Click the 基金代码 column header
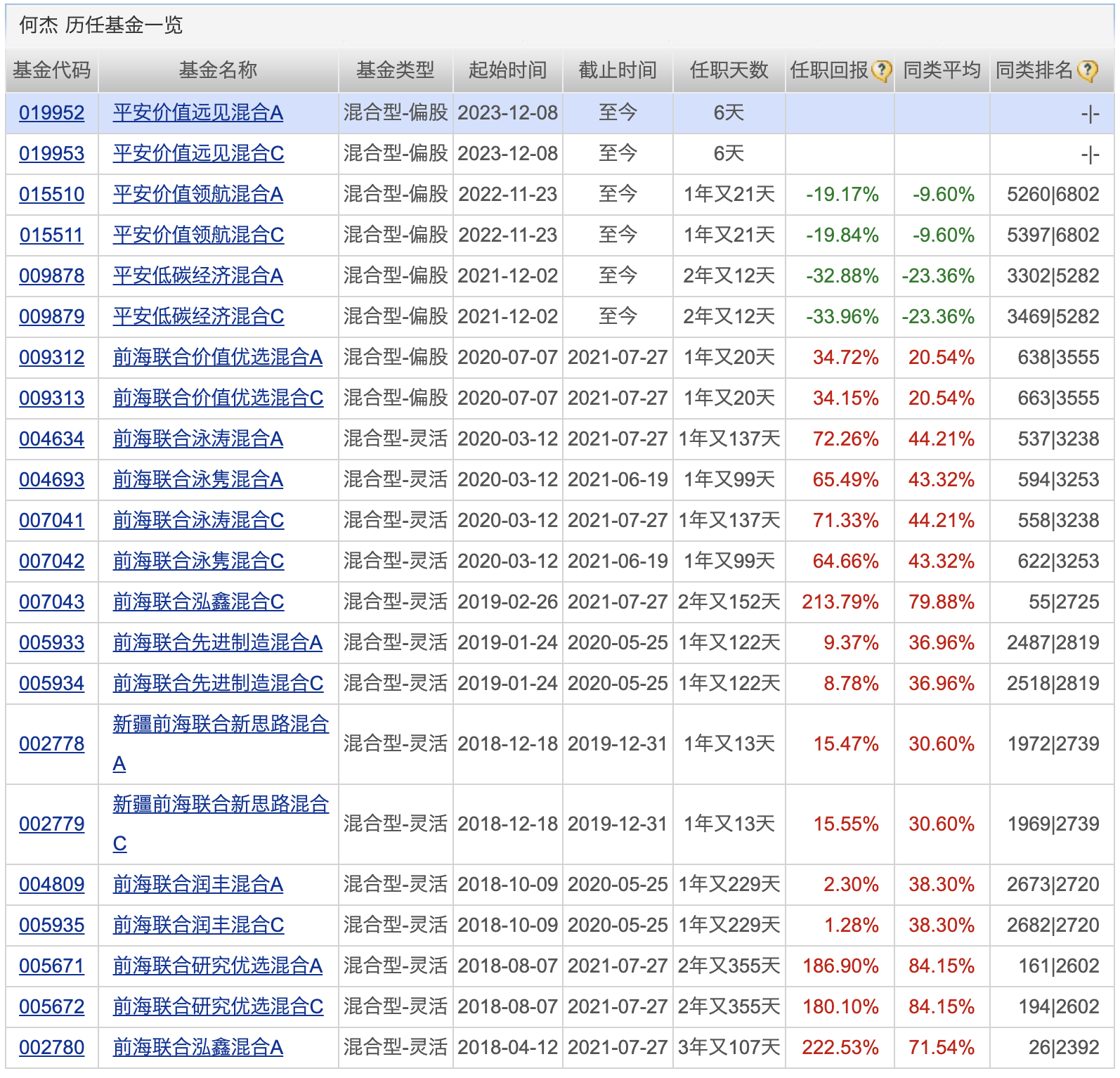1120x1078 pixels. (x=52, y=70)
